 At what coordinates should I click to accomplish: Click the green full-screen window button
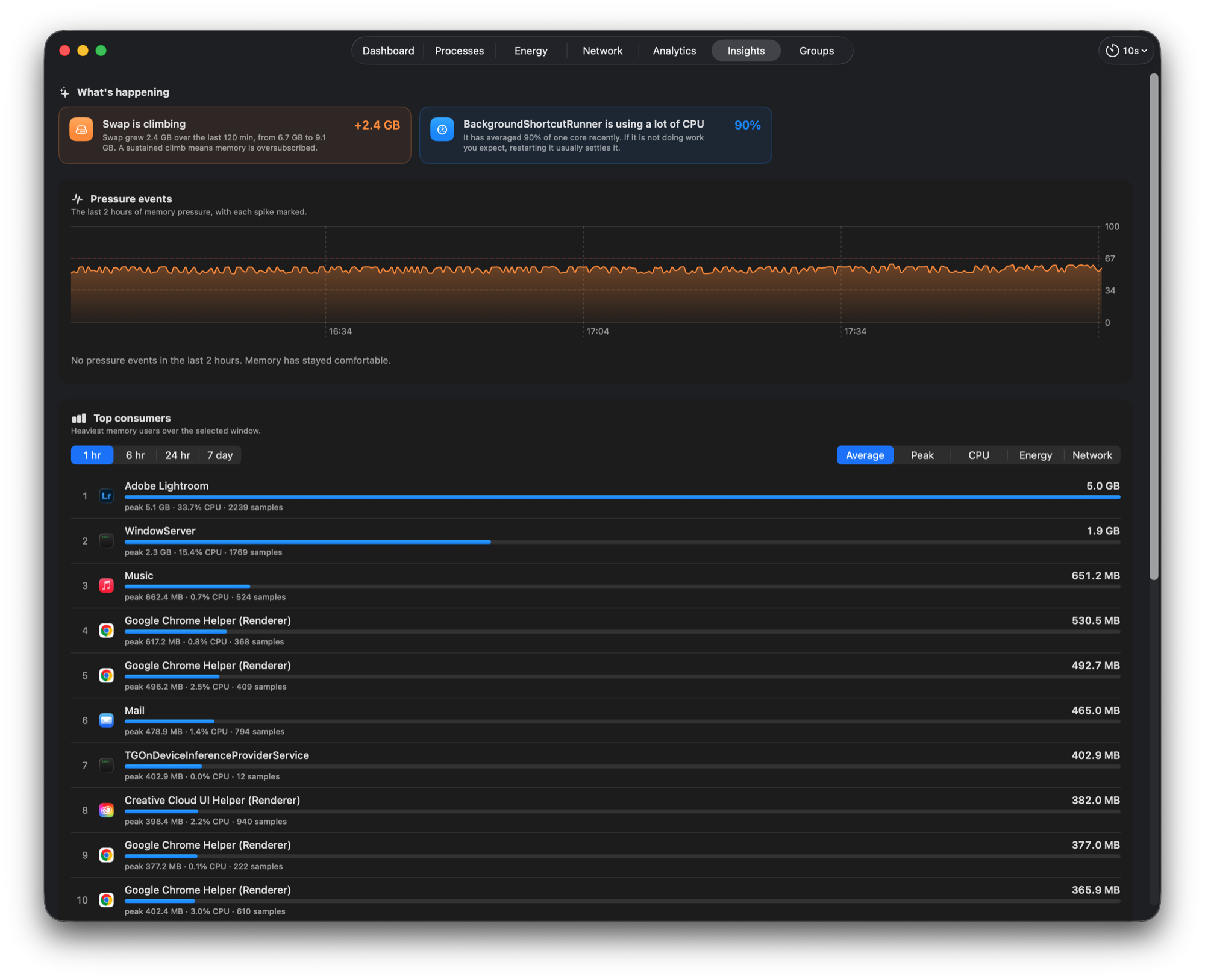point(101,51)
